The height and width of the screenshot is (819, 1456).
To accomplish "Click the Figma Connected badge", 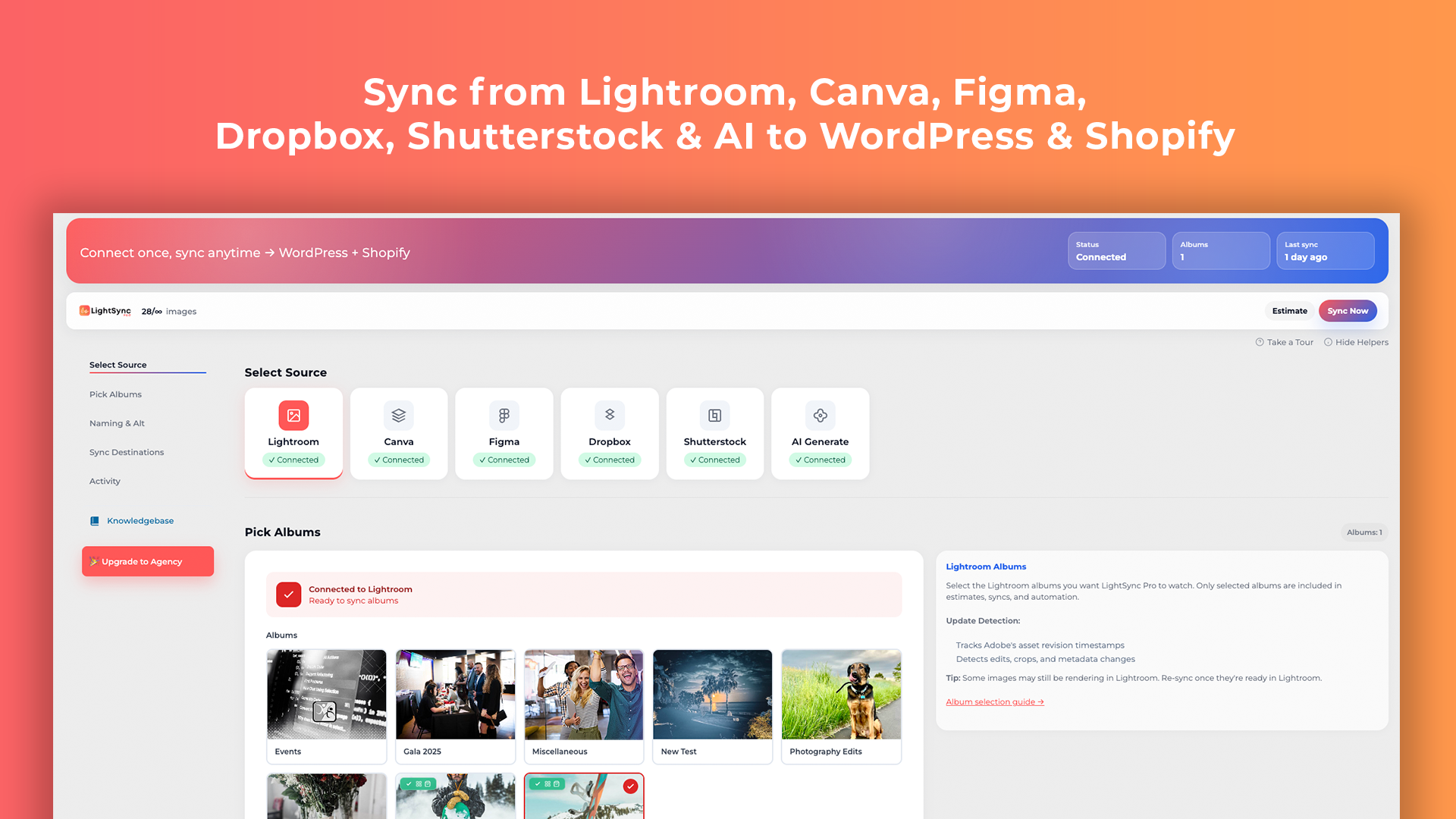I will coord(504,460).
